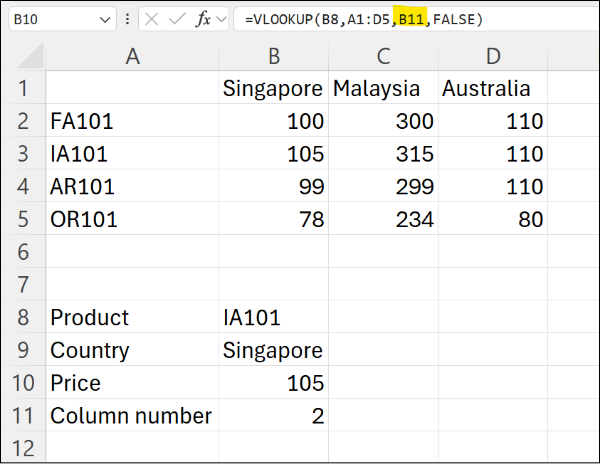Click the cell containing product IA101 in row 8
This screenshot has height=464, width=600.
point(273,318)
